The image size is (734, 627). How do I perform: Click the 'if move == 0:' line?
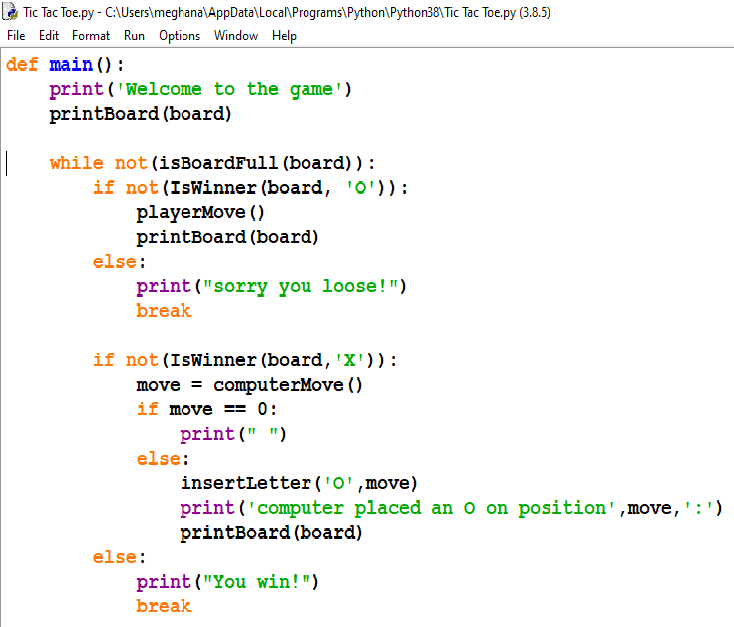tap(206, 409)
